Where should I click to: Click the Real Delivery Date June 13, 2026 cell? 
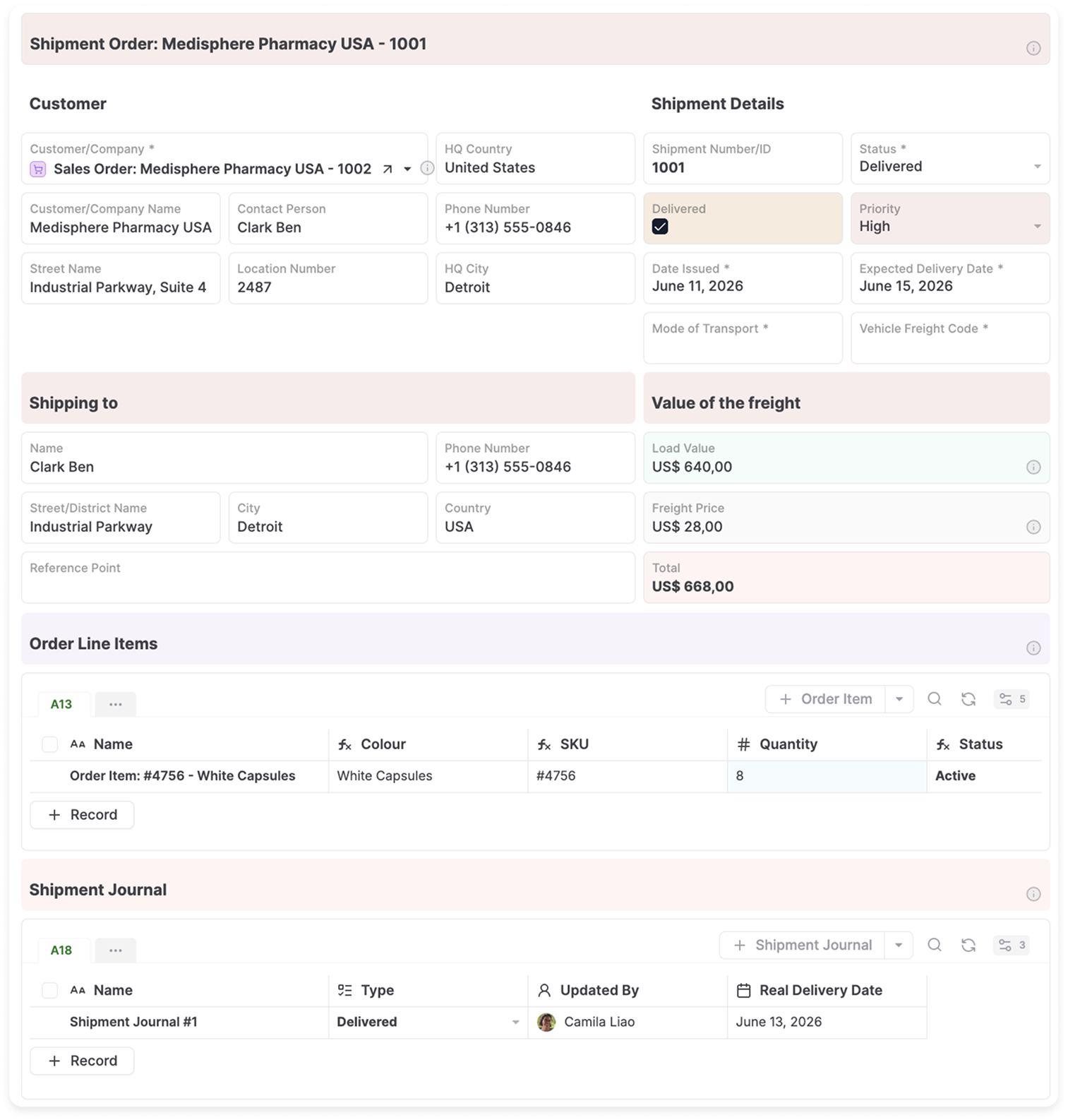827,1022
